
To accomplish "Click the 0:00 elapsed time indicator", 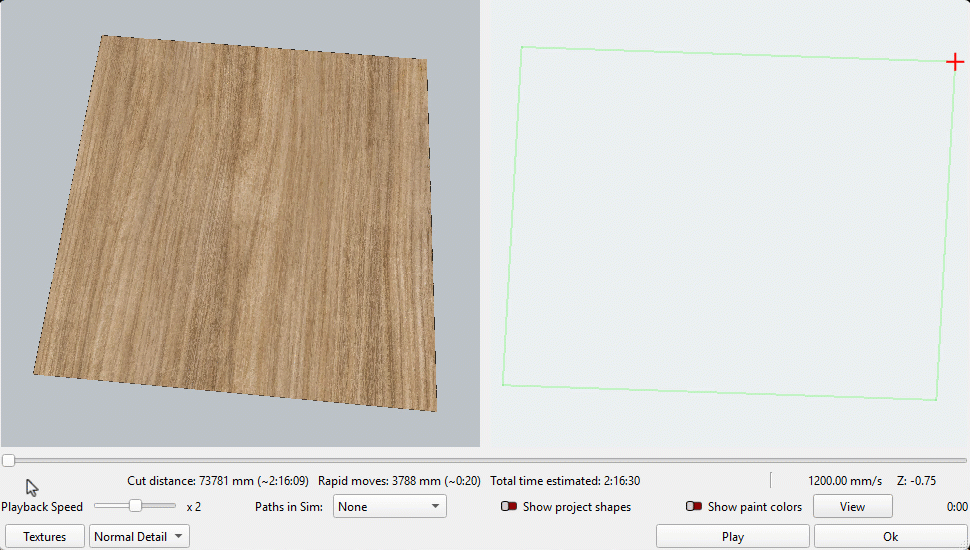I will click(x=956, y=507).
